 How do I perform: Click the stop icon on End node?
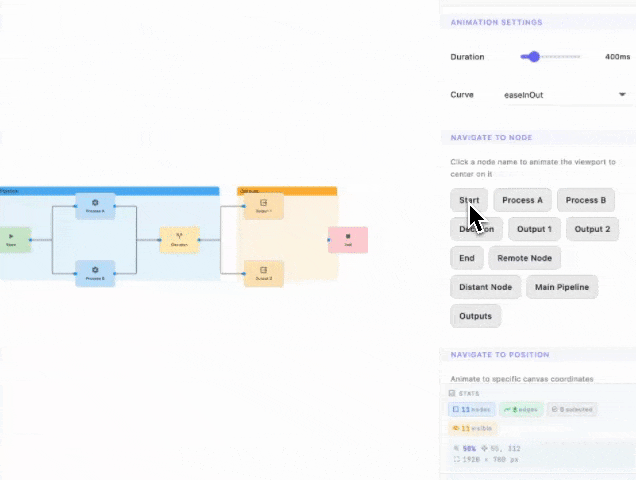(x=348, y=237)
